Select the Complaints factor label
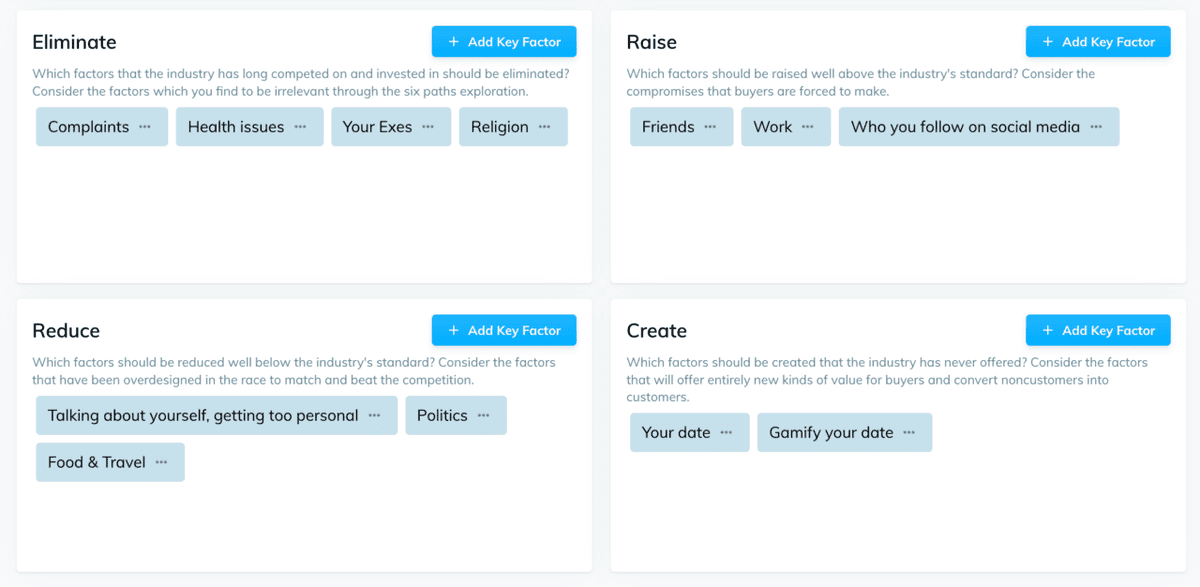Screen dimensions: 1200x587 pos(88,127)
